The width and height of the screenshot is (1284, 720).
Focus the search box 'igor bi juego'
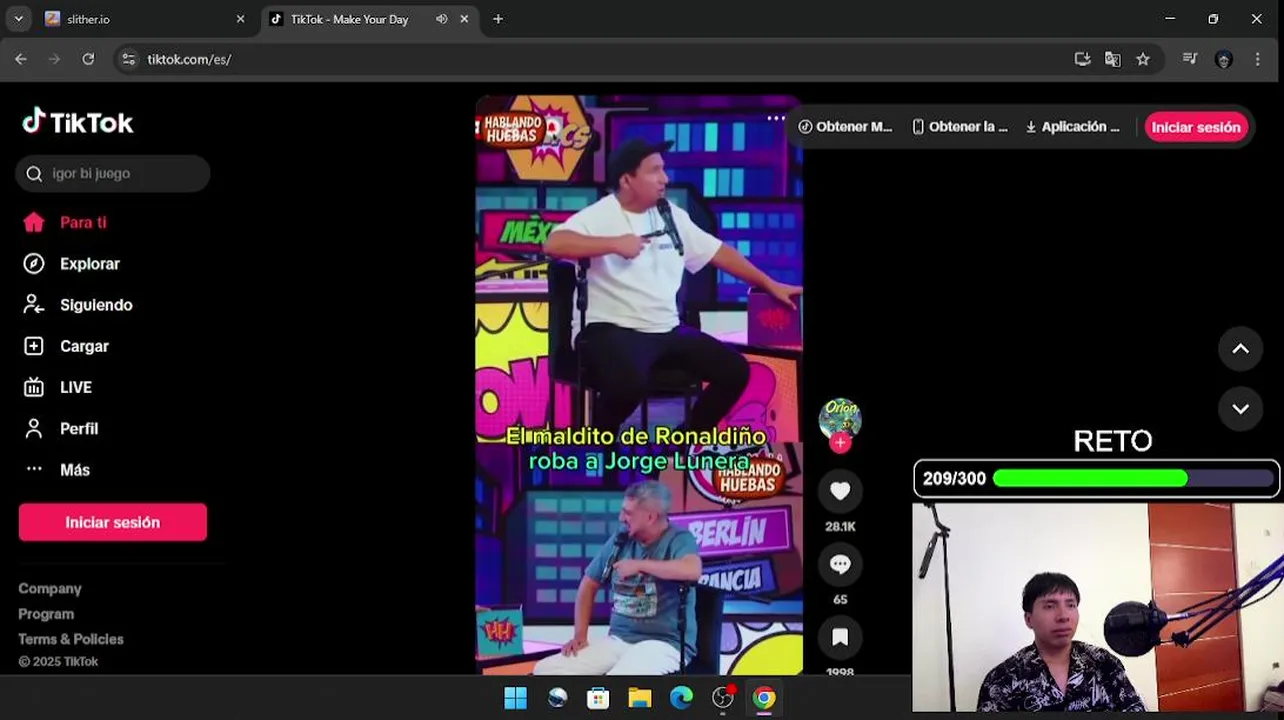(x=113, y=174)
